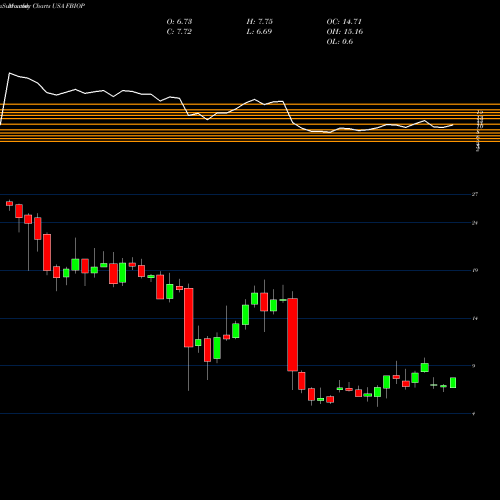The height and width of the screenshot is (500, 500).
Task: Click the 9 price axis label
Action: click(x=474, y=366)
